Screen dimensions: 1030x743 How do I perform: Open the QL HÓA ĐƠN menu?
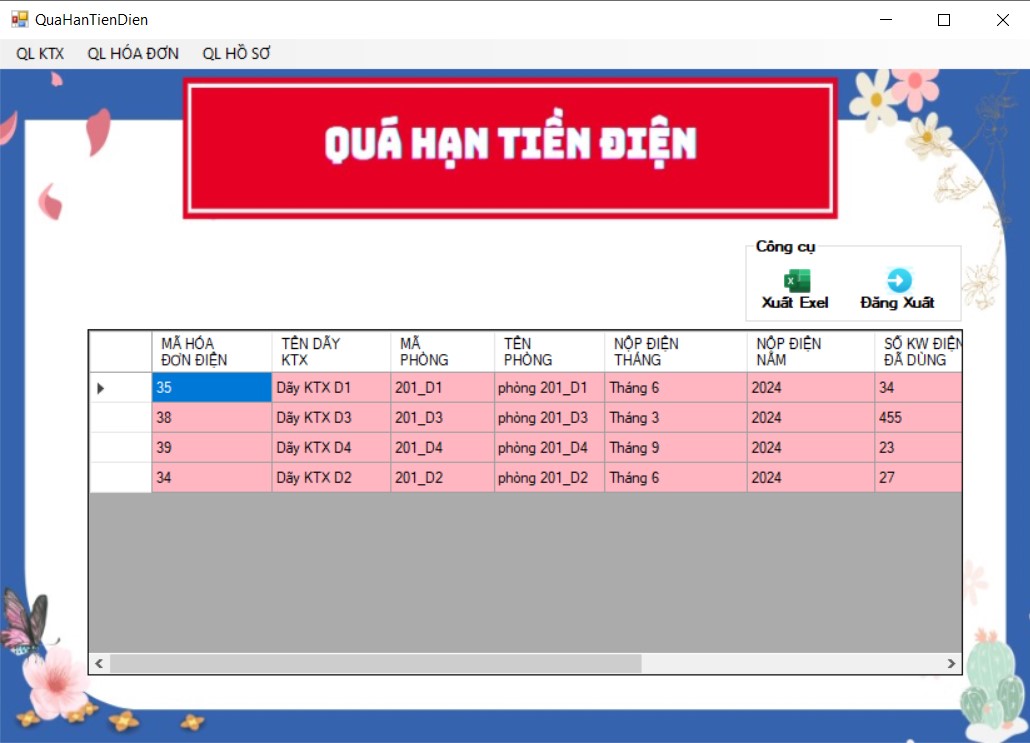pyautogui.click(x=133, y=54)
